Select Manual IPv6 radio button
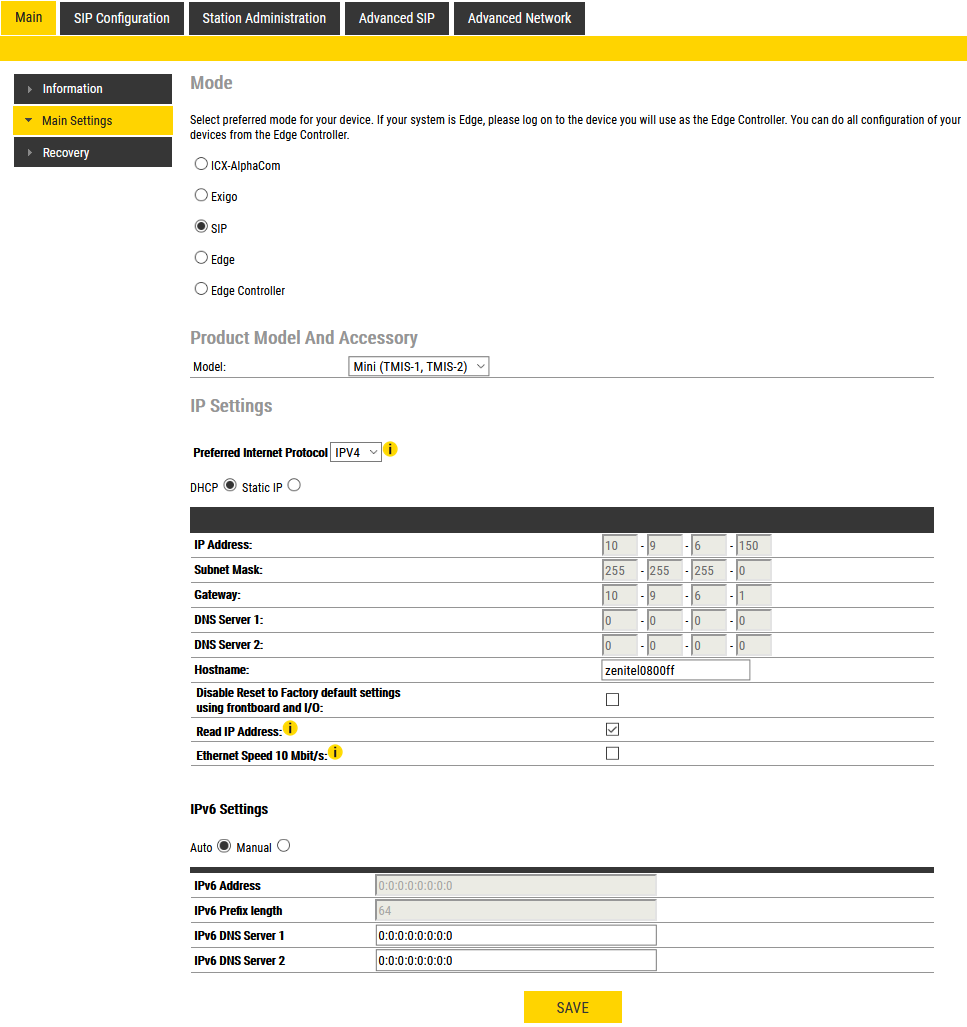The image size is (967, 1027). tap(284, 846)
